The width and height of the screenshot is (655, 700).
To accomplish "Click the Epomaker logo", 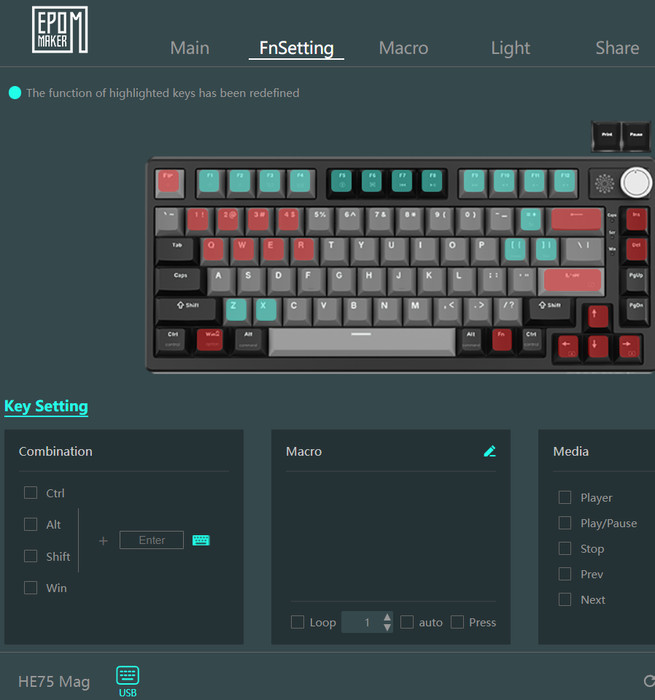I will tap(60, 29).
